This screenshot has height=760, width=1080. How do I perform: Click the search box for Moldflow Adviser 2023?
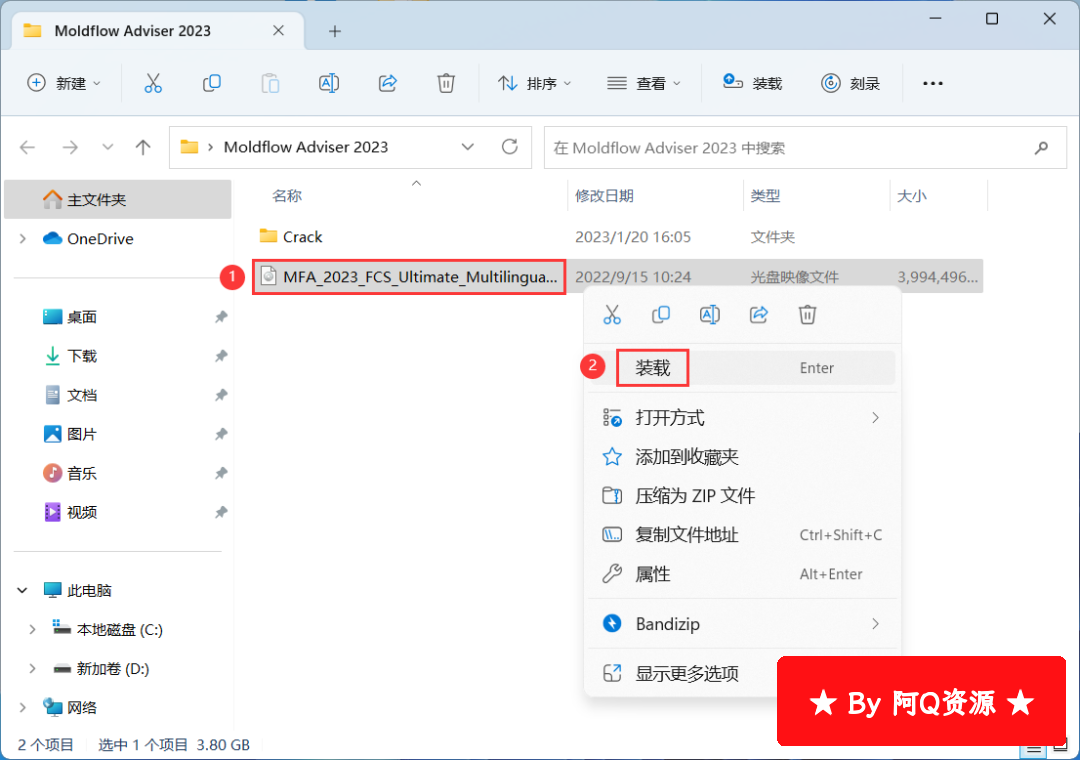[805, 147]
